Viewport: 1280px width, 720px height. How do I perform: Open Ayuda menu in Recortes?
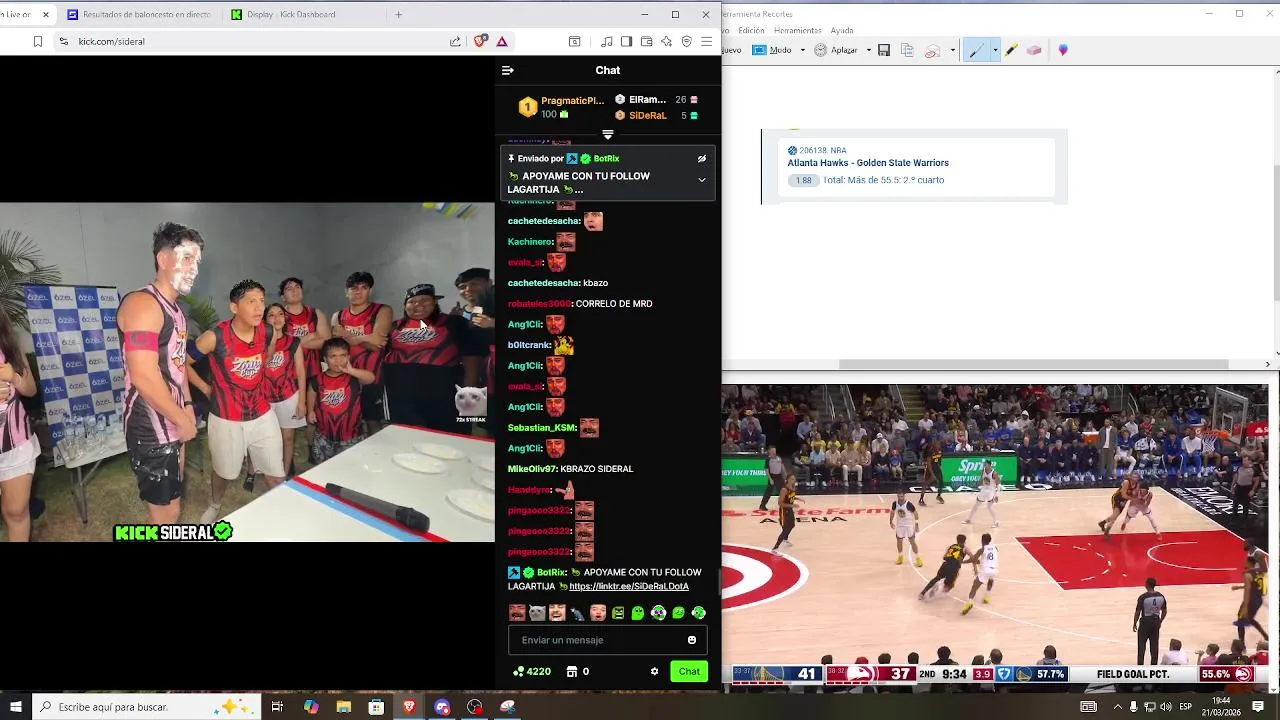pyautogui.click(x=842, y=30)
